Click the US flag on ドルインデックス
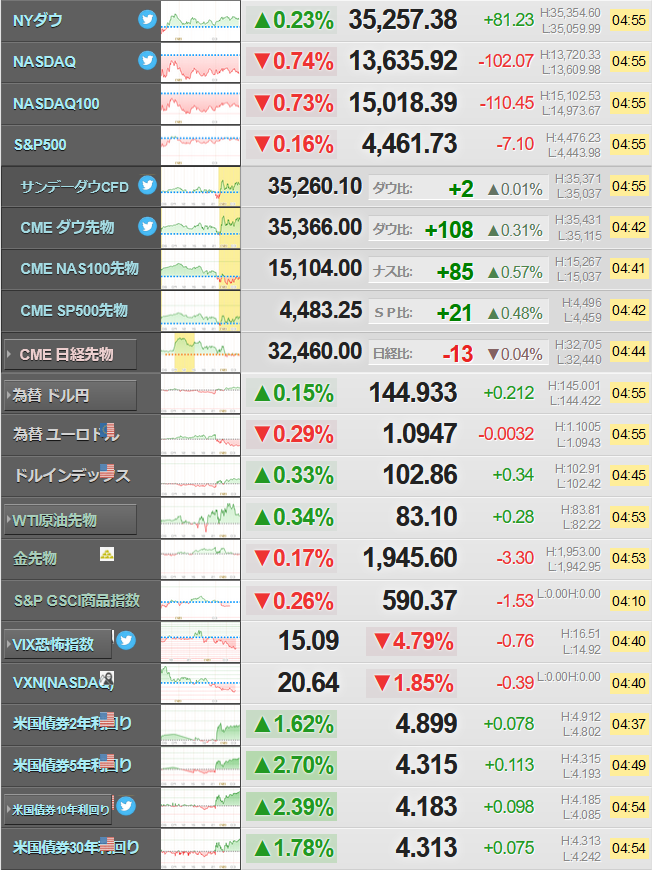 [107, 471]
